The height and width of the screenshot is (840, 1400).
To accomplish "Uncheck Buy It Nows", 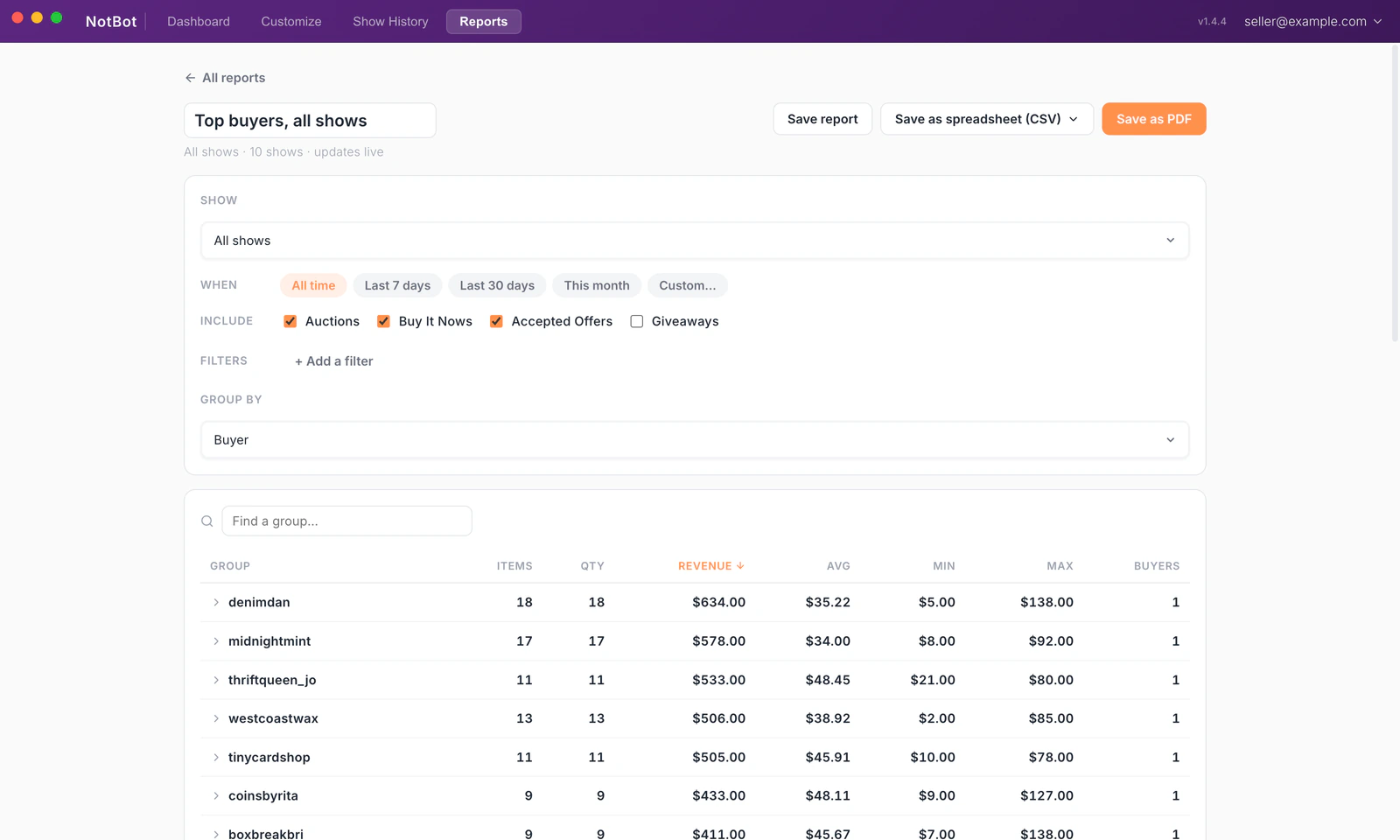I will coord(383,321).
